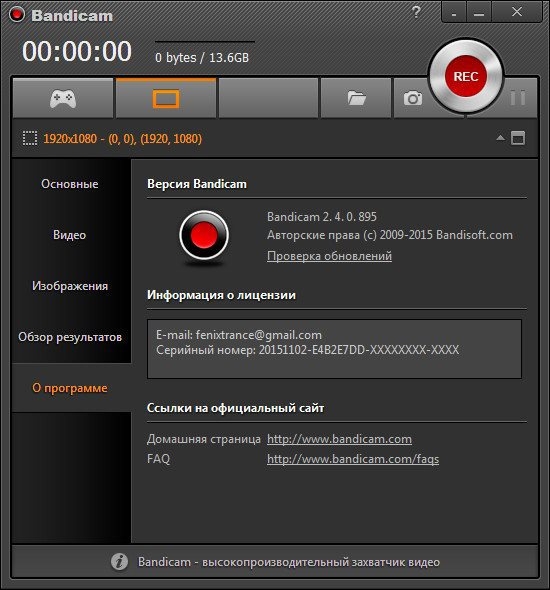Open the Видео settings tab

[70, 235]
